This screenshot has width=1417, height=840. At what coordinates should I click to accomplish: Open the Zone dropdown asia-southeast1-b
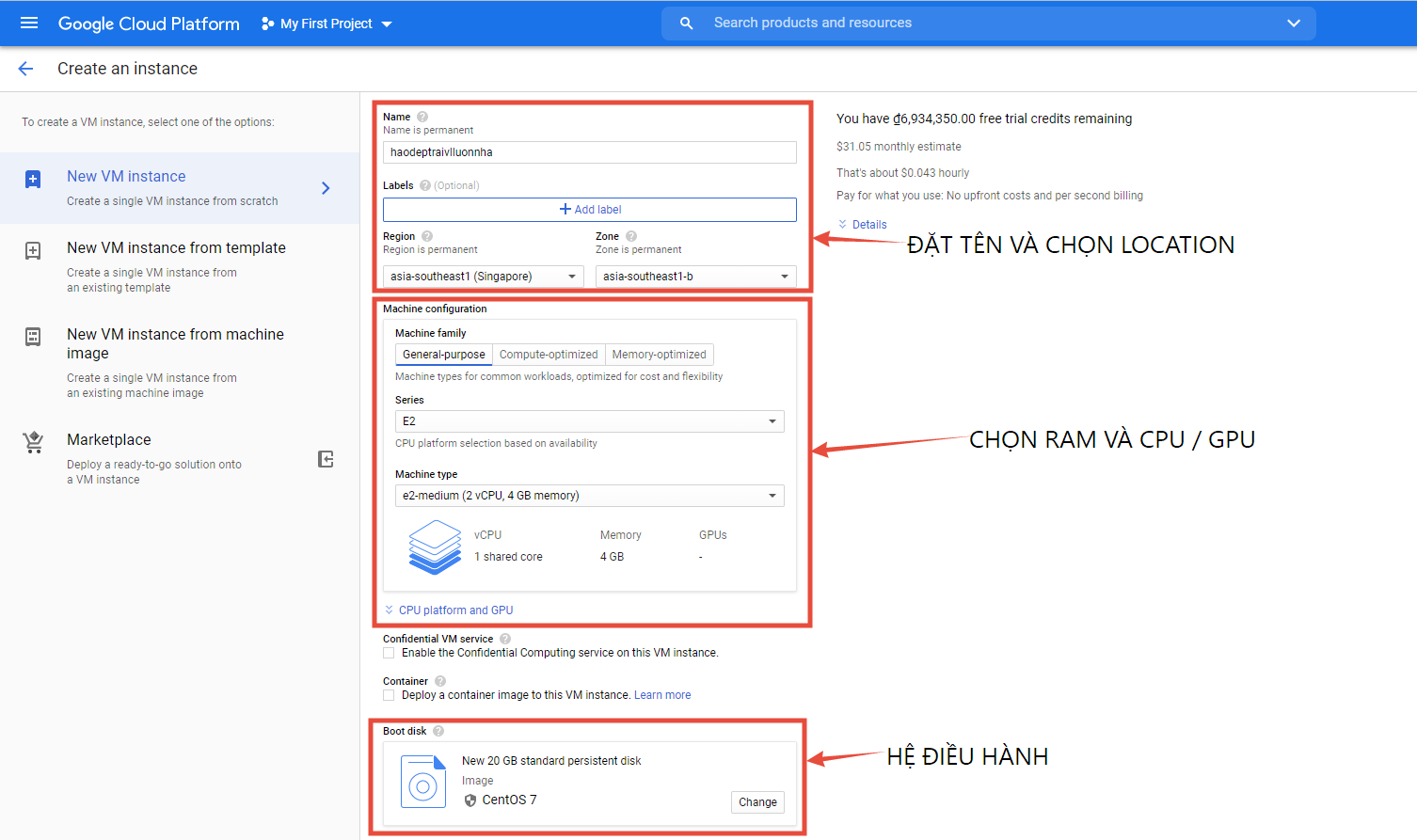[x=696, y=277]
